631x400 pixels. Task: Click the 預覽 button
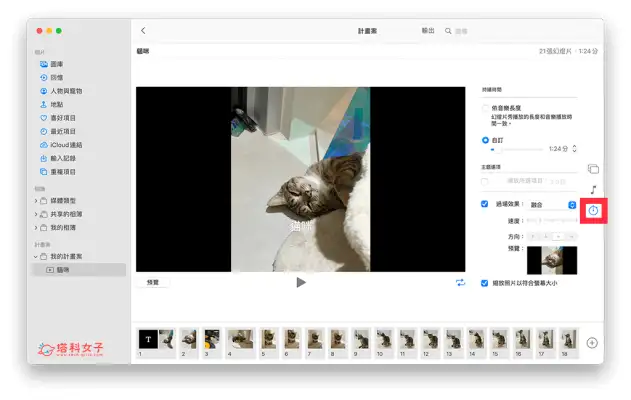click(x=153, y=283)
